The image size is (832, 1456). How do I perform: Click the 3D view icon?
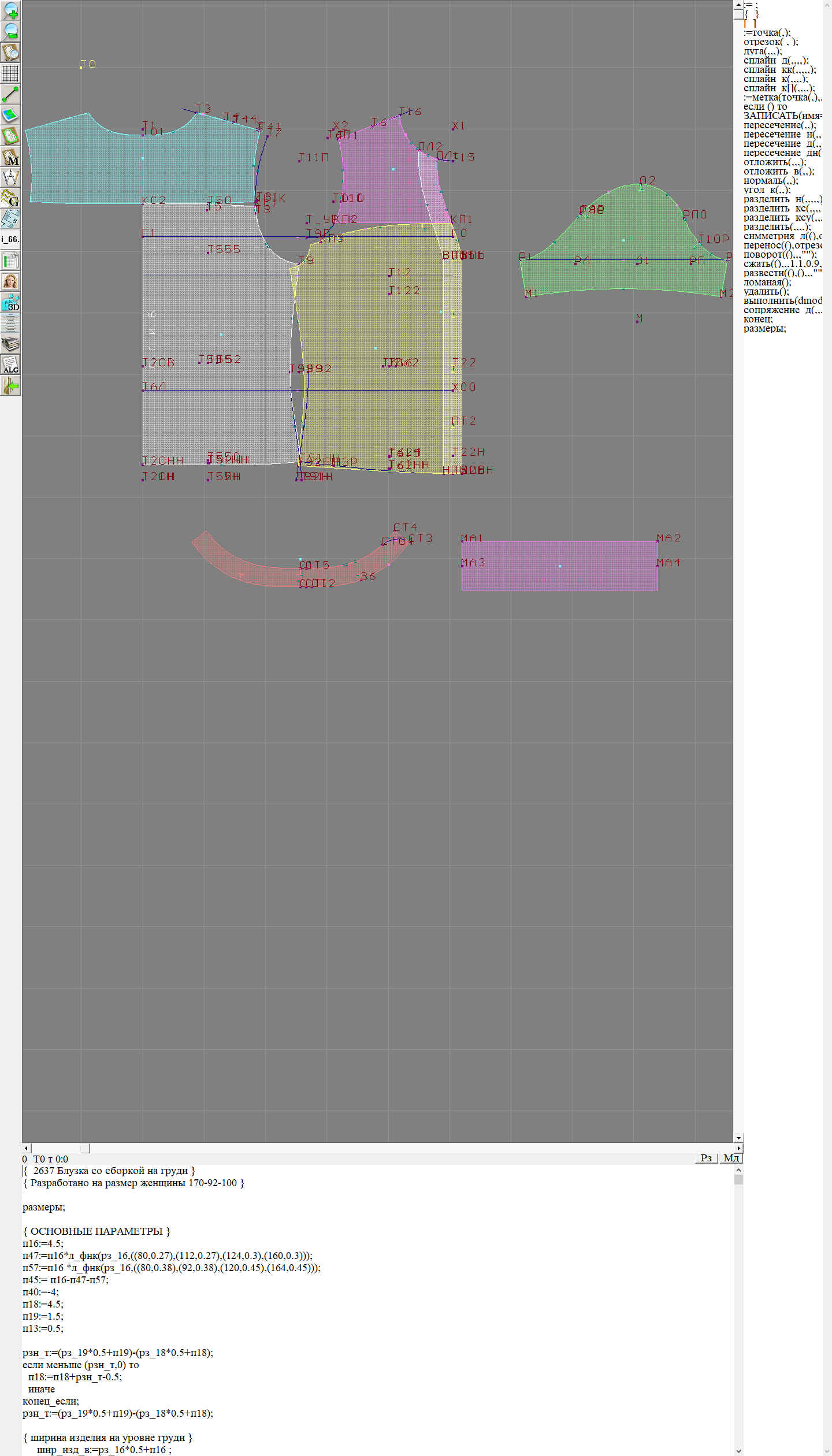coord(10,302)
